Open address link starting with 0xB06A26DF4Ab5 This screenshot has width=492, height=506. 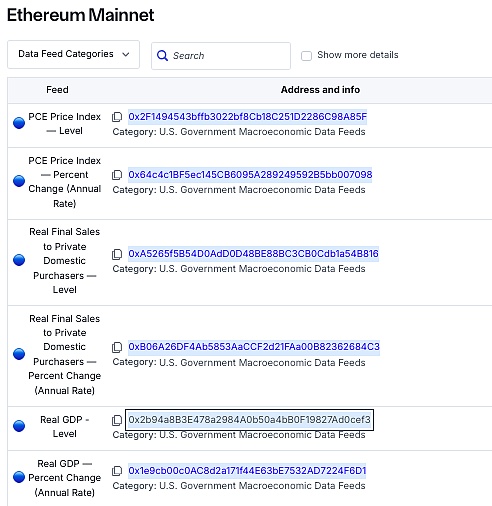[x=254, y=347]
